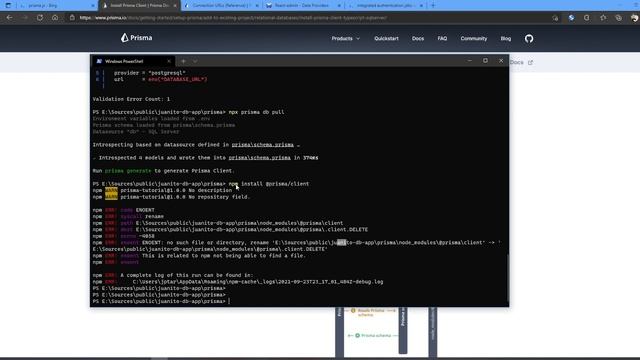View site info via the lock icon
Viewport: 640px width, 360px height.
coord(72,18)
